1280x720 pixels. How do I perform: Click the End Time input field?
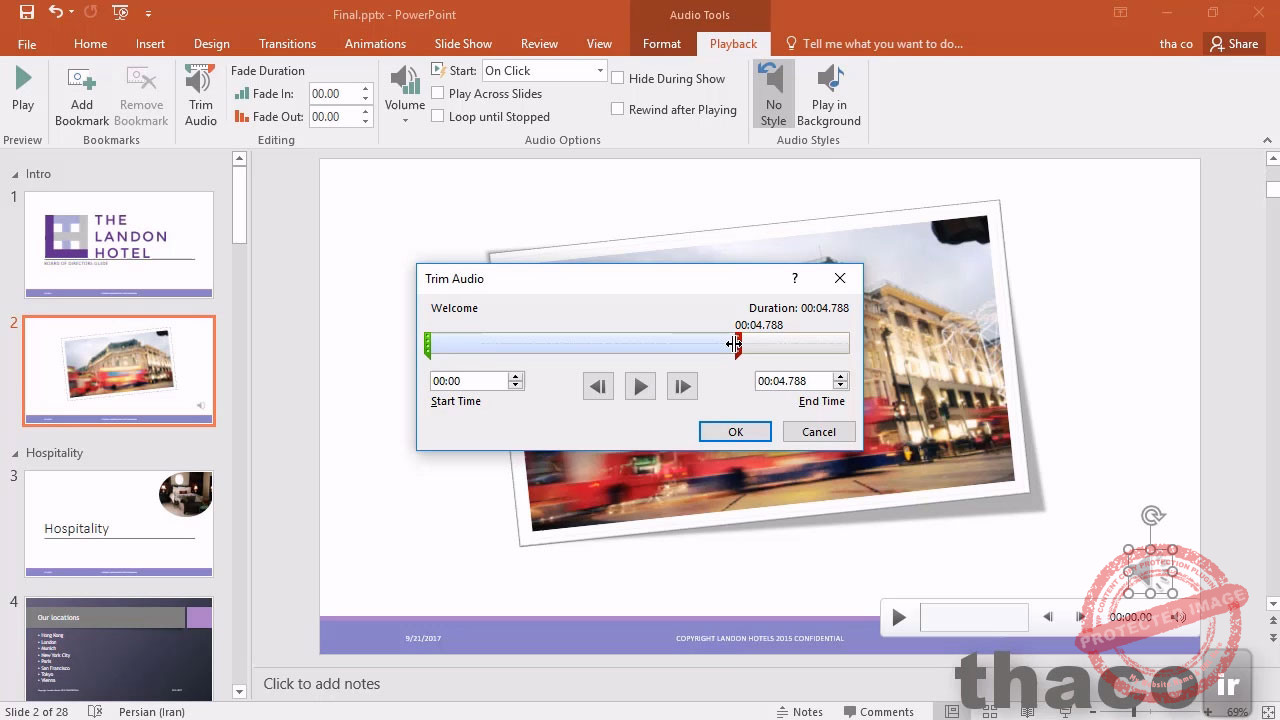794,381
